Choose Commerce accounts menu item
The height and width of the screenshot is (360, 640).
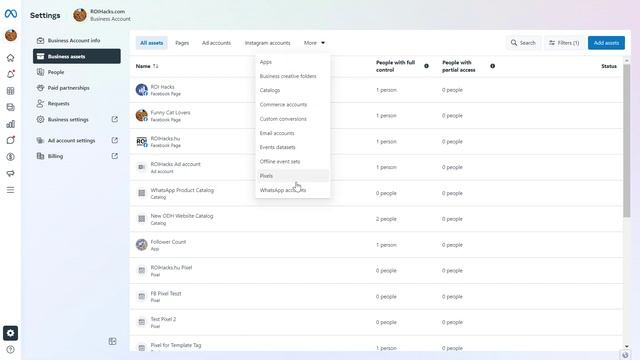pos(292,104)
